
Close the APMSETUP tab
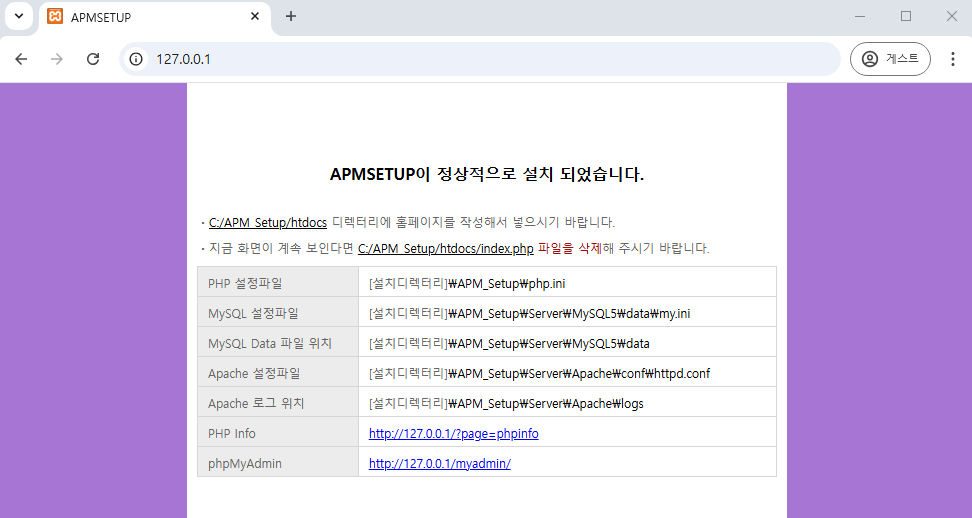pos(255,17)
